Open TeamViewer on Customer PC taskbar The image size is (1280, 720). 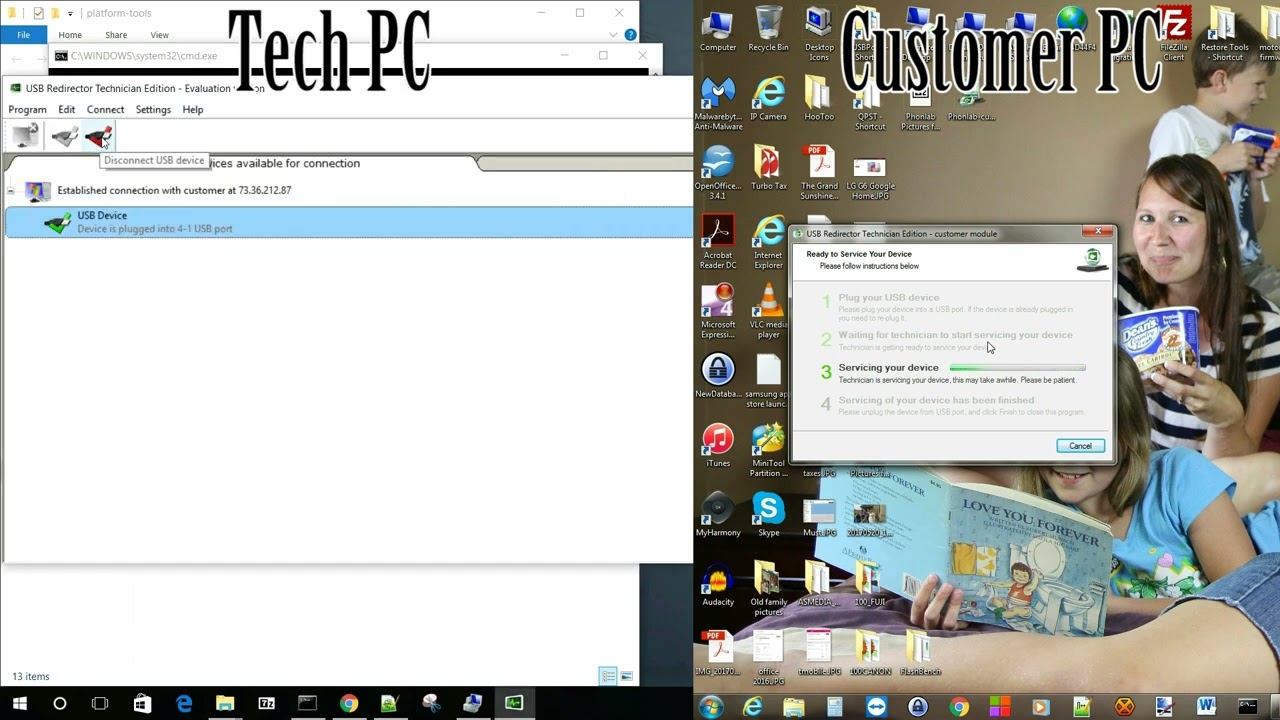click(876, 707)
